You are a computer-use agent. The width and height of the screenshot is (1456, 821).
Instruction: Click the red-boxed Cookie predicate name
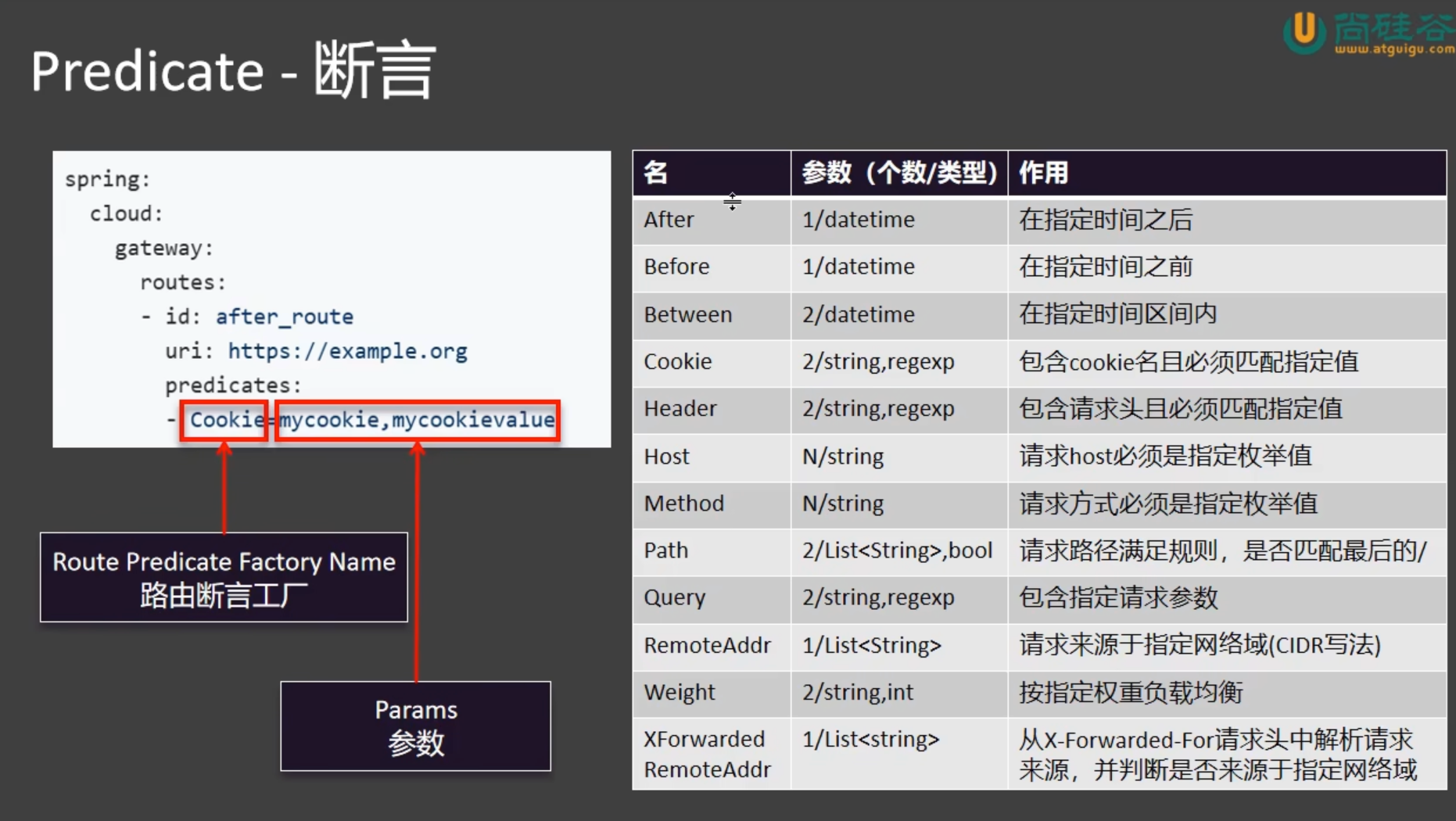[x=224, y=421]
